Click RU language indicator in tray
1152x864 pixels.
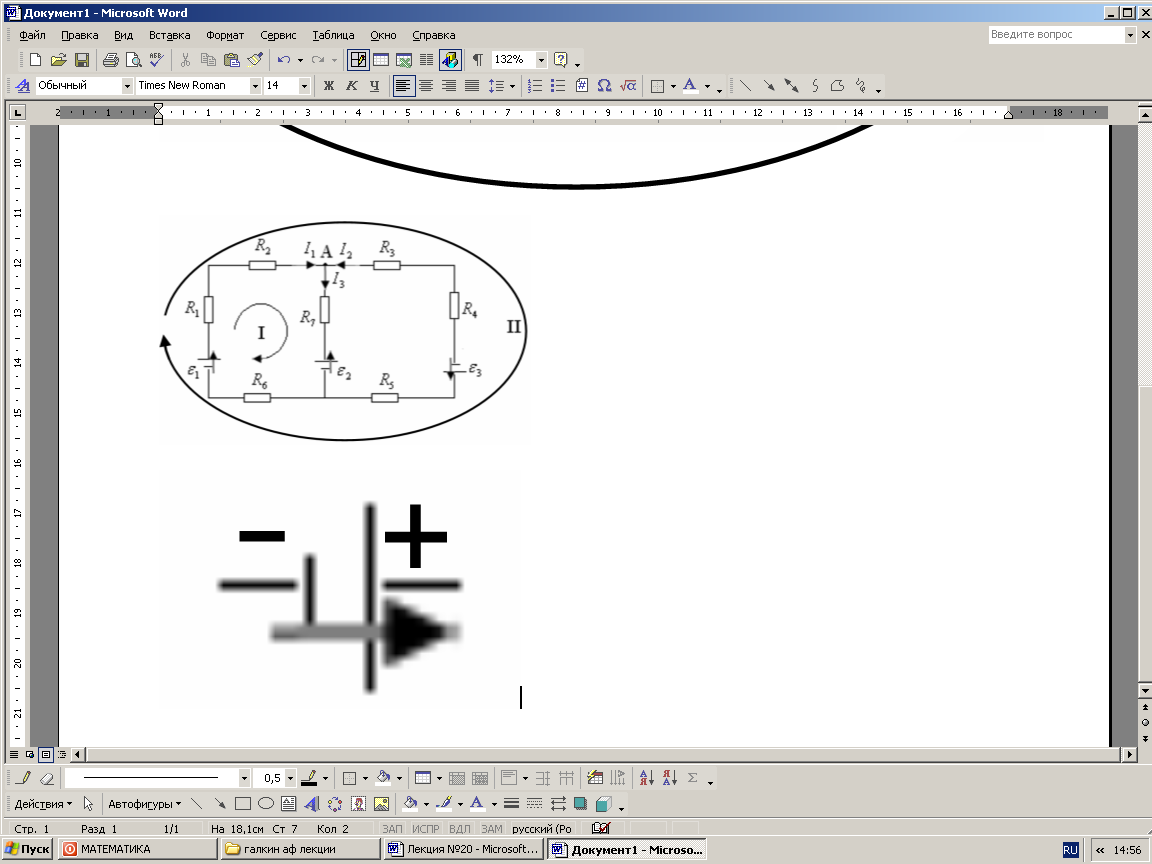click(1070, 850)
